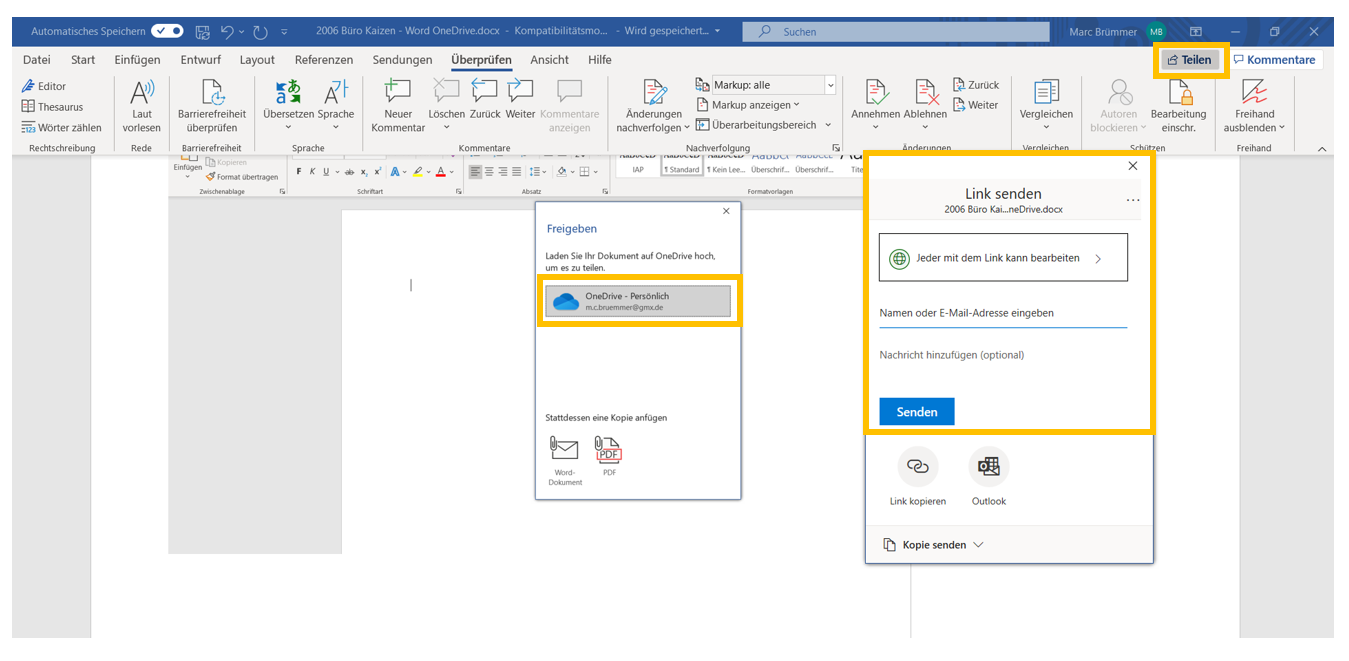The image size is (1349, 661).
Task: Open the Thesaurus tool
Action: coord(53,107)
